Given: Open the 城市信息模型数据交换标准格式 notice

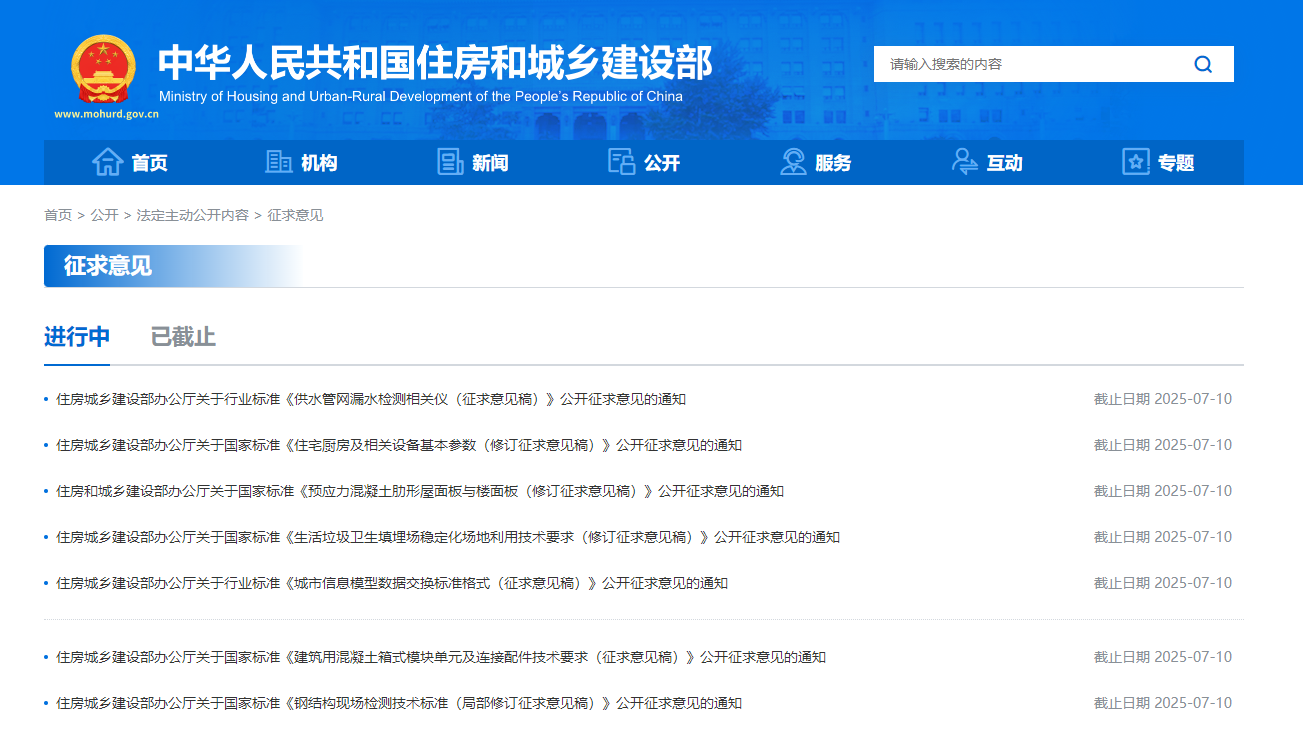Looking at the screenshot, I should point(392,583).
